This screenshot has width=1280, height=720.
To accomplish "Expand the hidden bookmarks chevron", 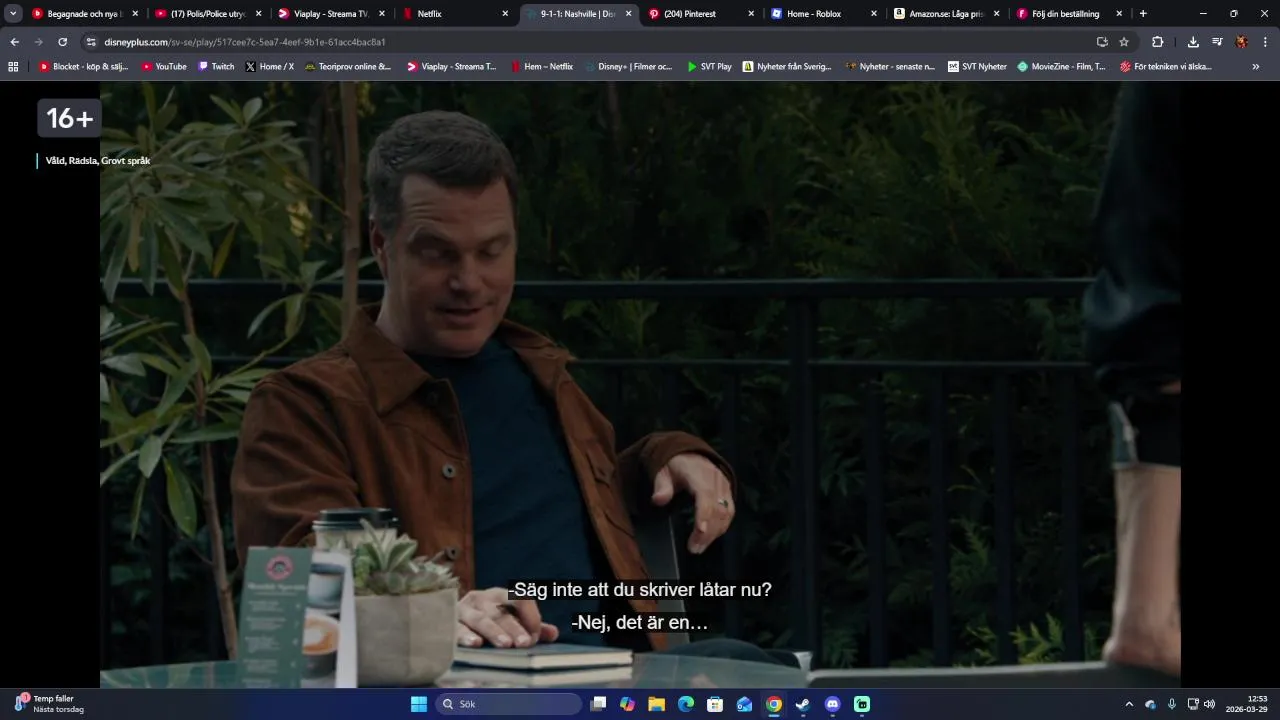I will pyautogui.click(x=1256, y=66).
